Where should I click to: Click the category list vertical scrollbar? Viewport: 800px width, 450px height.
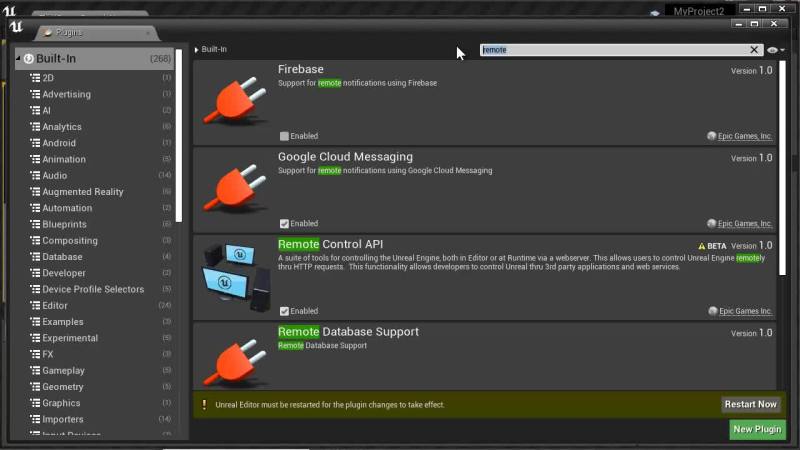tap(179, 136)
